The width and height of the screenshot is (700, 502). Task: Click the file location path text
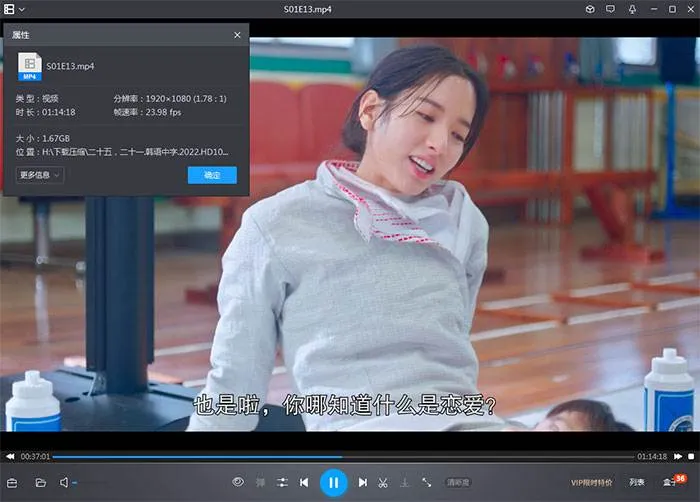[x=135, y=152]
